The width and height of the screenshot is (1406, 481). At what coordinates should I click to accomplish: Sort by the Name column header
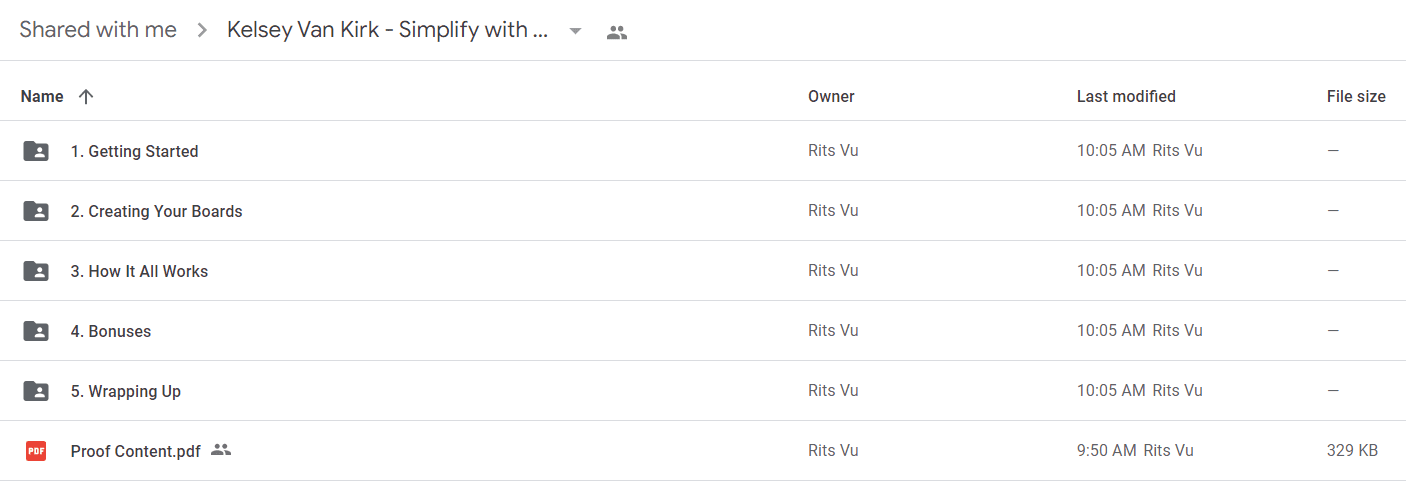click(x=42, y=97)
